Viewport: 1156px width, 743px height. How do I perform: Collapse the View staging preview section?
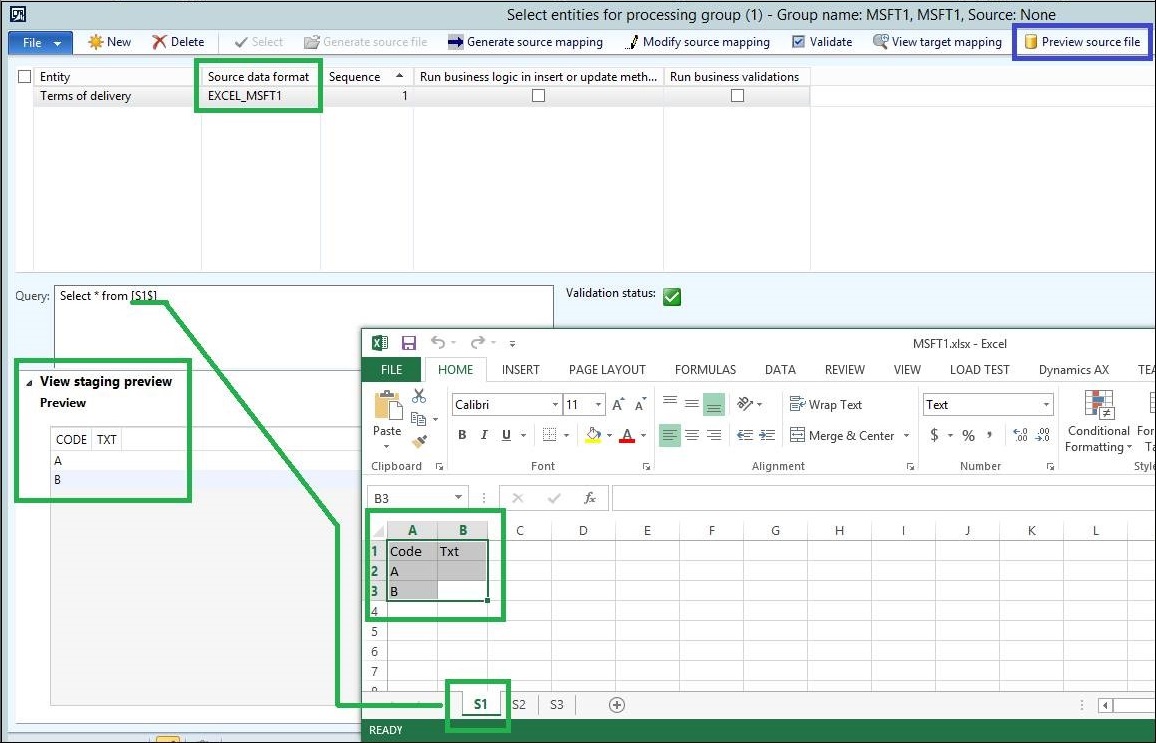[x=29, y=382]
